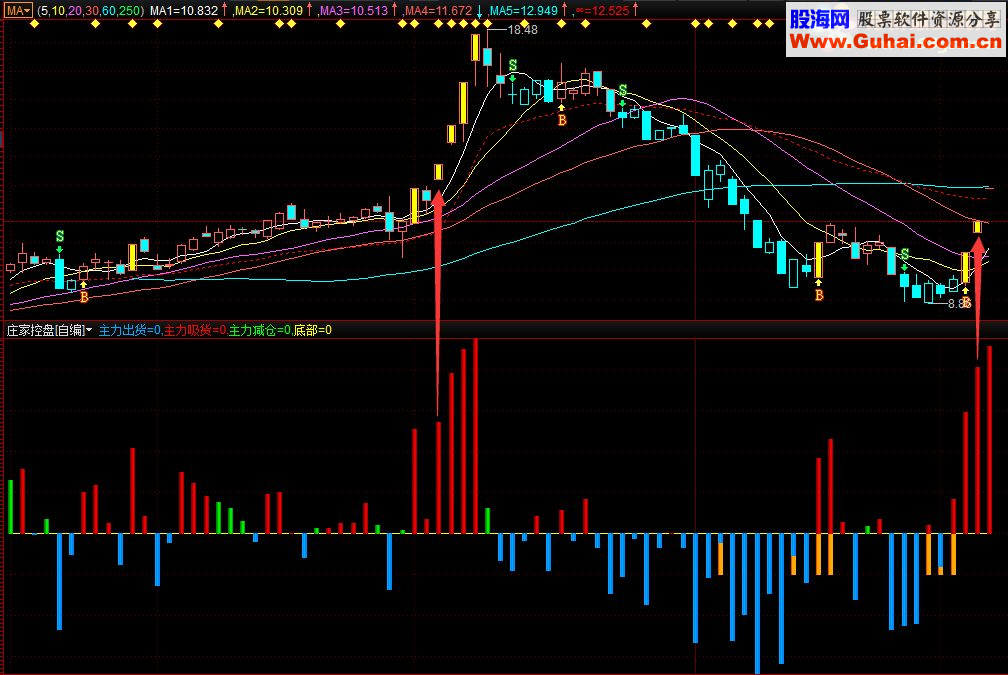Image resolution: width=1008 pixels, height=675 pixels.
Task: Click the 底部=0 indicator label
Action: pyautogui.click(x=313, y=330)
